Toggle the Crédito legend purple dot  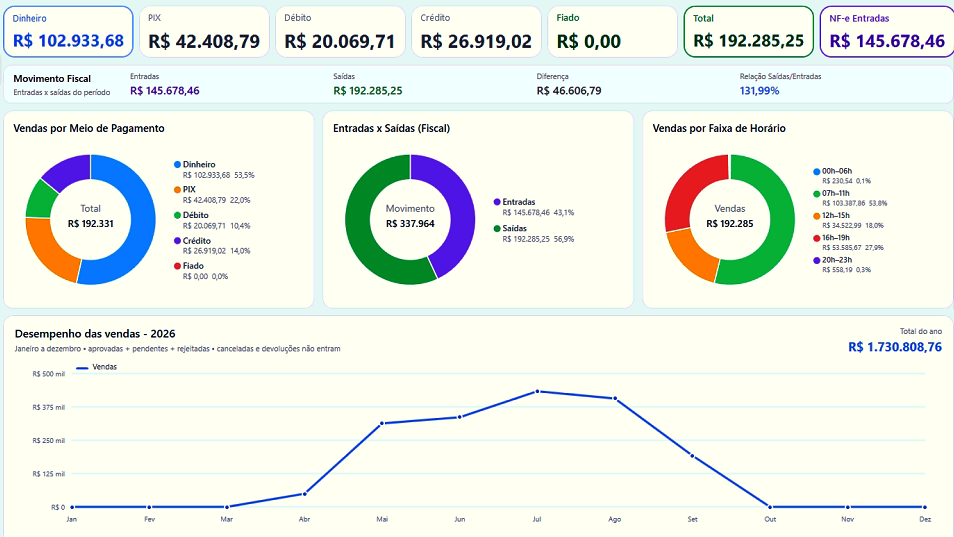(x=178, y=241)
